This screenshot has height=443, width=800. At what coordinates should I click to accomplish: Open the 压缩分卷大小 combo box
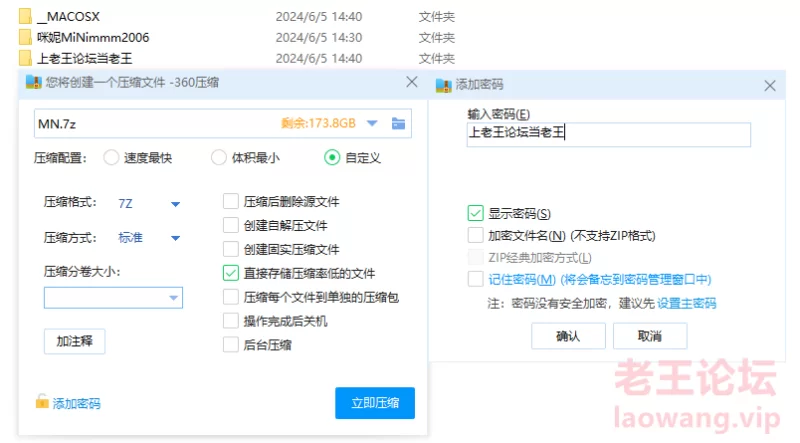(x=113, y=298)
